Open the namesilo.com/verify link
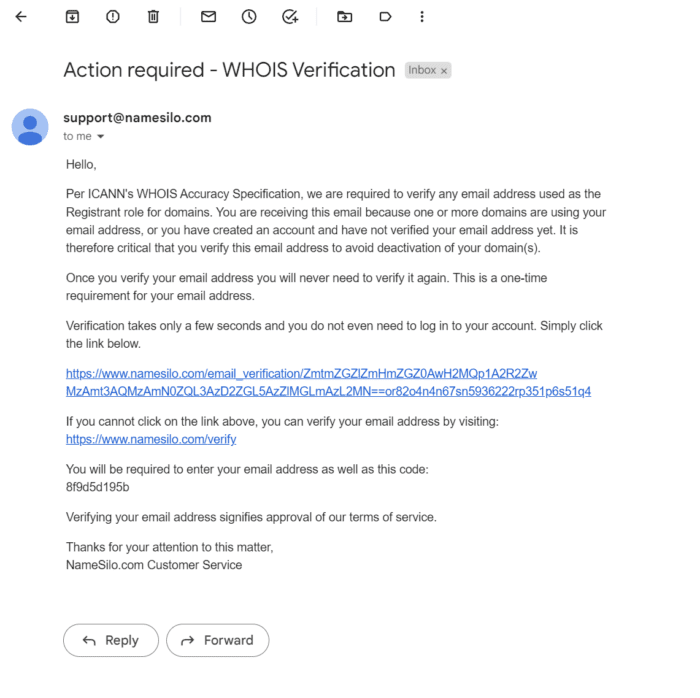 click(x=151, y=439)
